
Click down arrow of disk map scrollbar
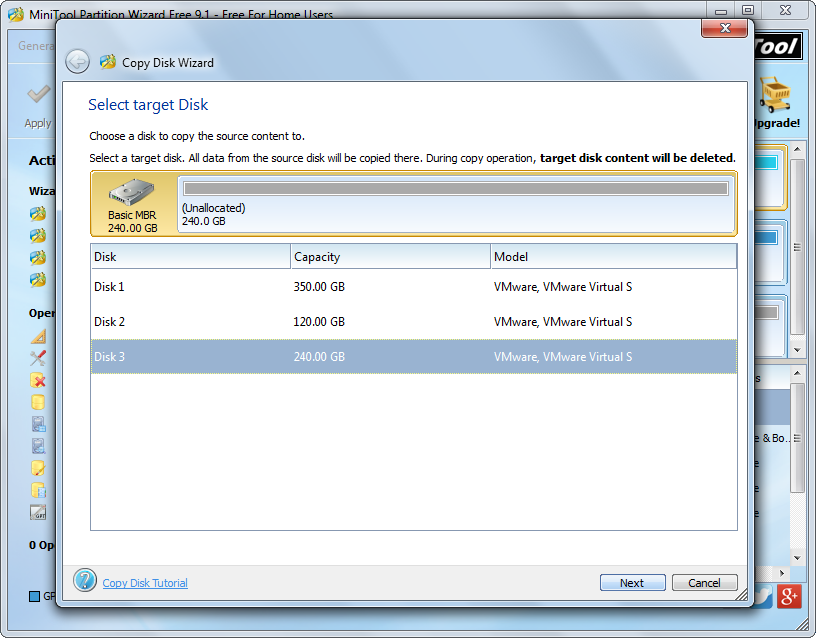(x=797, y=350)
